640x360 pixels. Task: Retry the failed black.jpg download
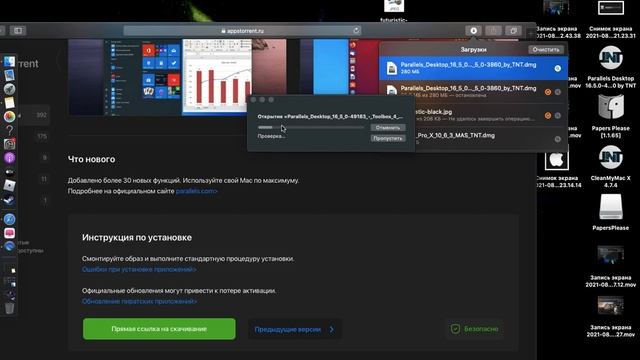point(548,116)
